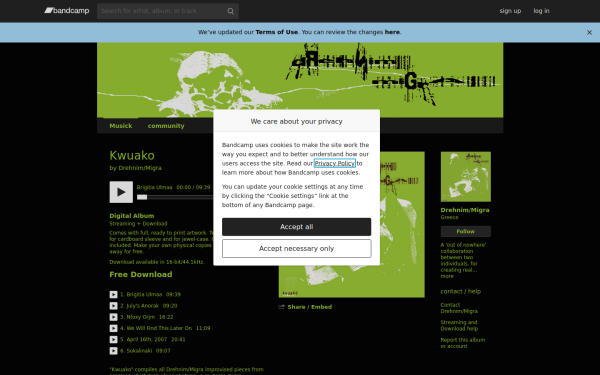Report this album or account
Image resolution: width=600 pixels, height=375 pixels.
(x=463, y=343)
